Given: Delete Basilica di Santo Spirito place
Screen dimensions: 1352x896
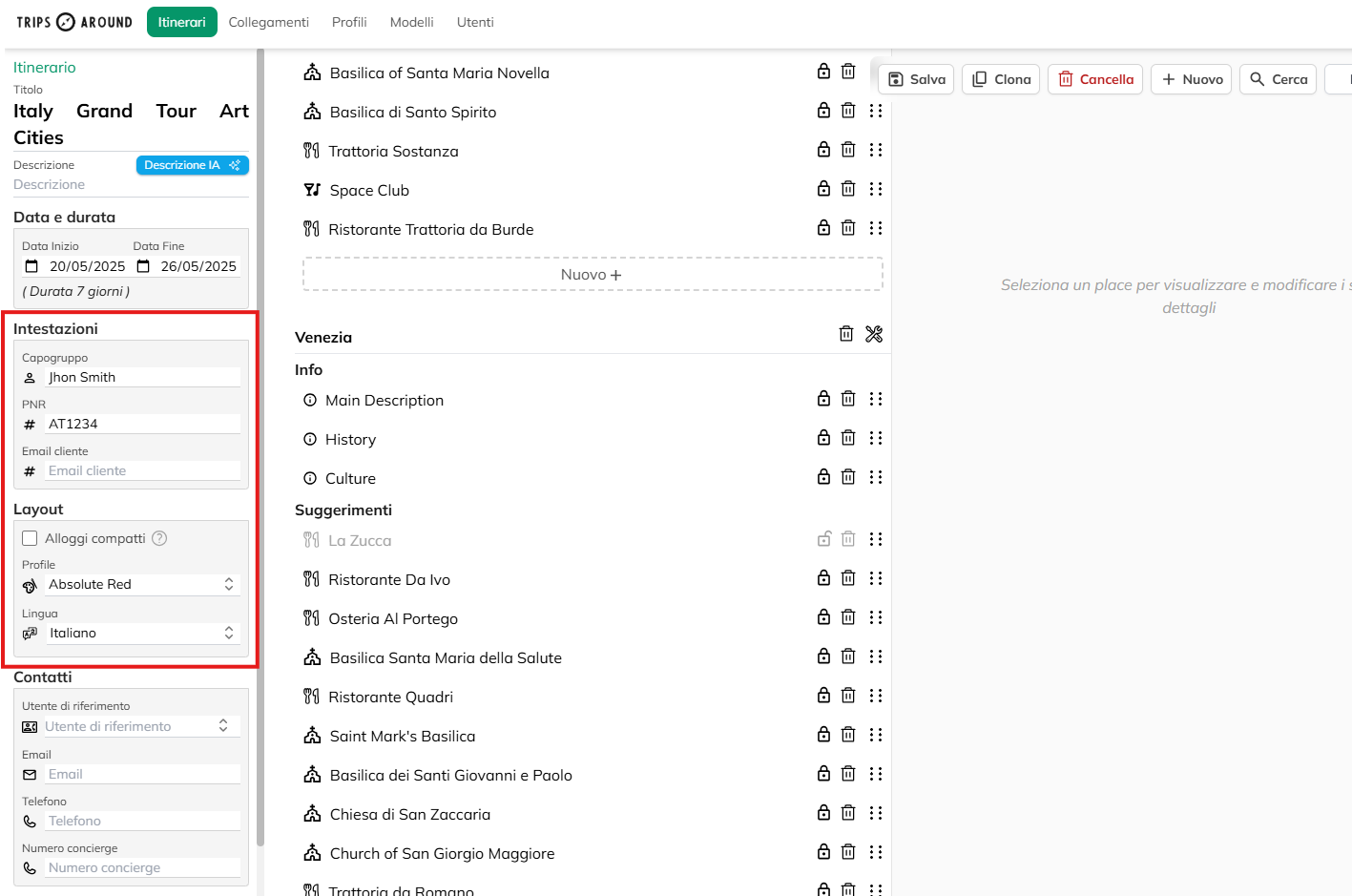Looking at the screenshot, I should (848, 111).
